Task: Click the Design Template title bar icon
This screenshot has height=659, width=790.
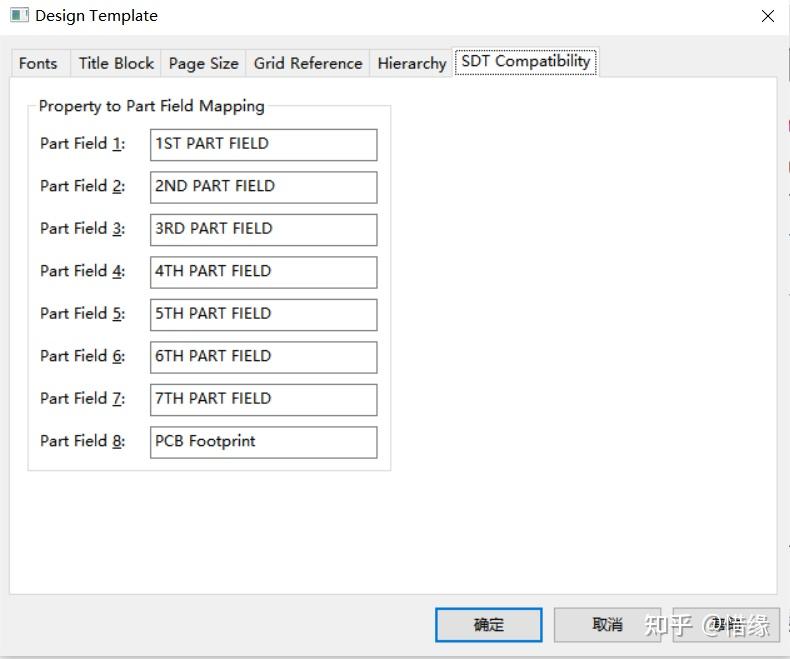Action: 19,16
